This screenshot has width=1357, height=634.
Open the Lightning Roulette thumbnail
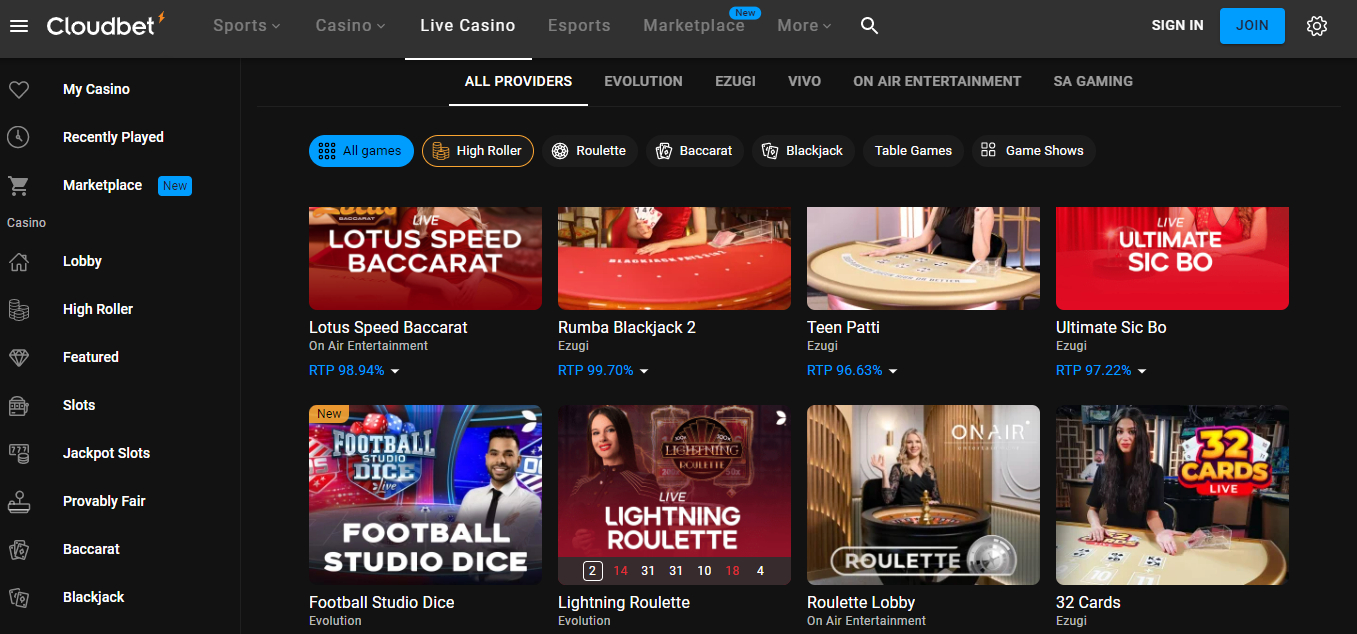tap(674, 495)
